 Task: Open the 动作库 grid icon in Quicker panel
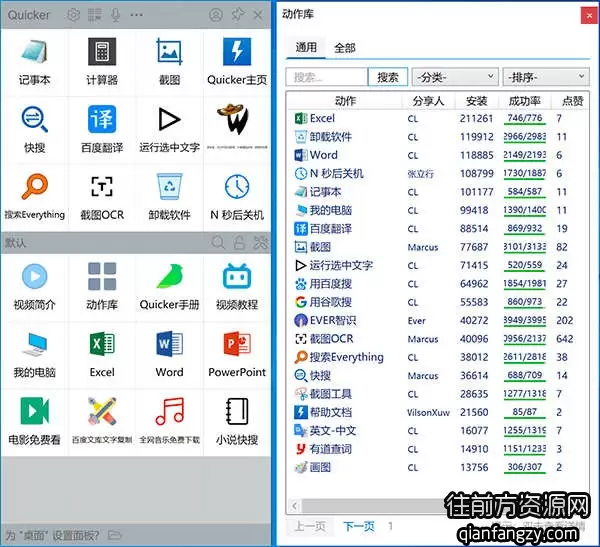102,287
